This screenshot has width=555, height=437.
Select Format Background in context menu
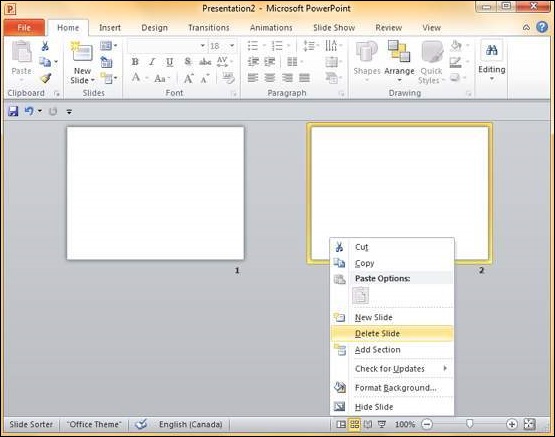[x=392, y=388]
